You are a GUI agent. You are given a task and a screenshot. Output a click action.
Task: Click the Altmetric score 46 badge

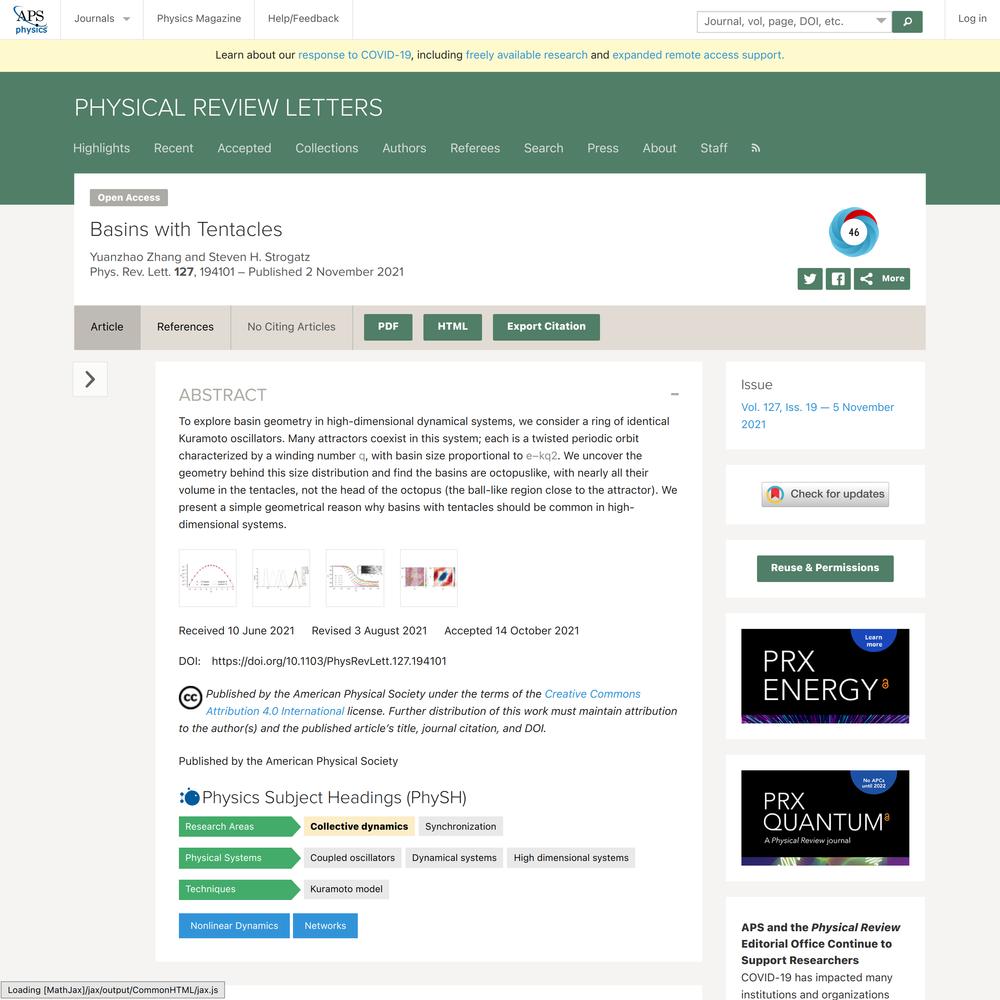coord(853,232)
